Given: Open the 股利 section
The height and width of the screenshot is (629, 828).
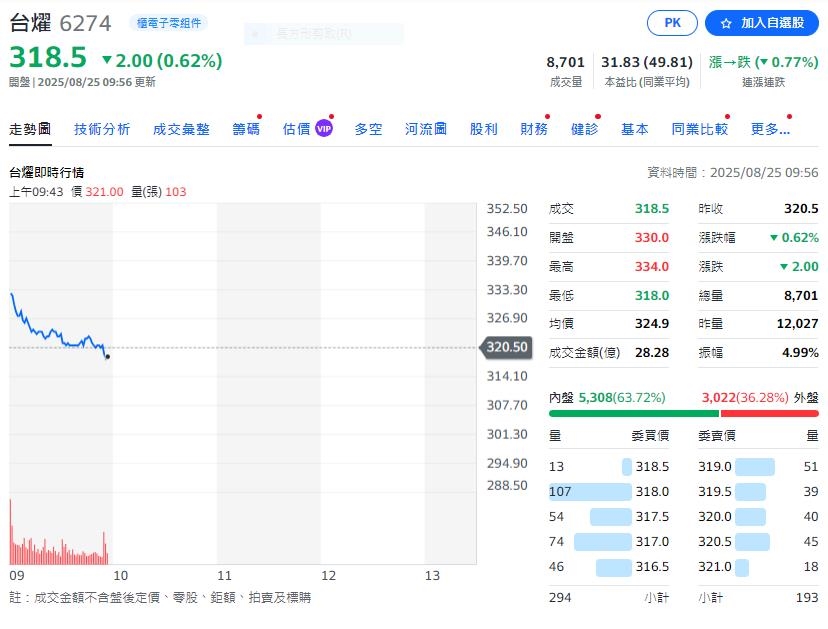Looking at the screenshot, I should coord(484,128).
